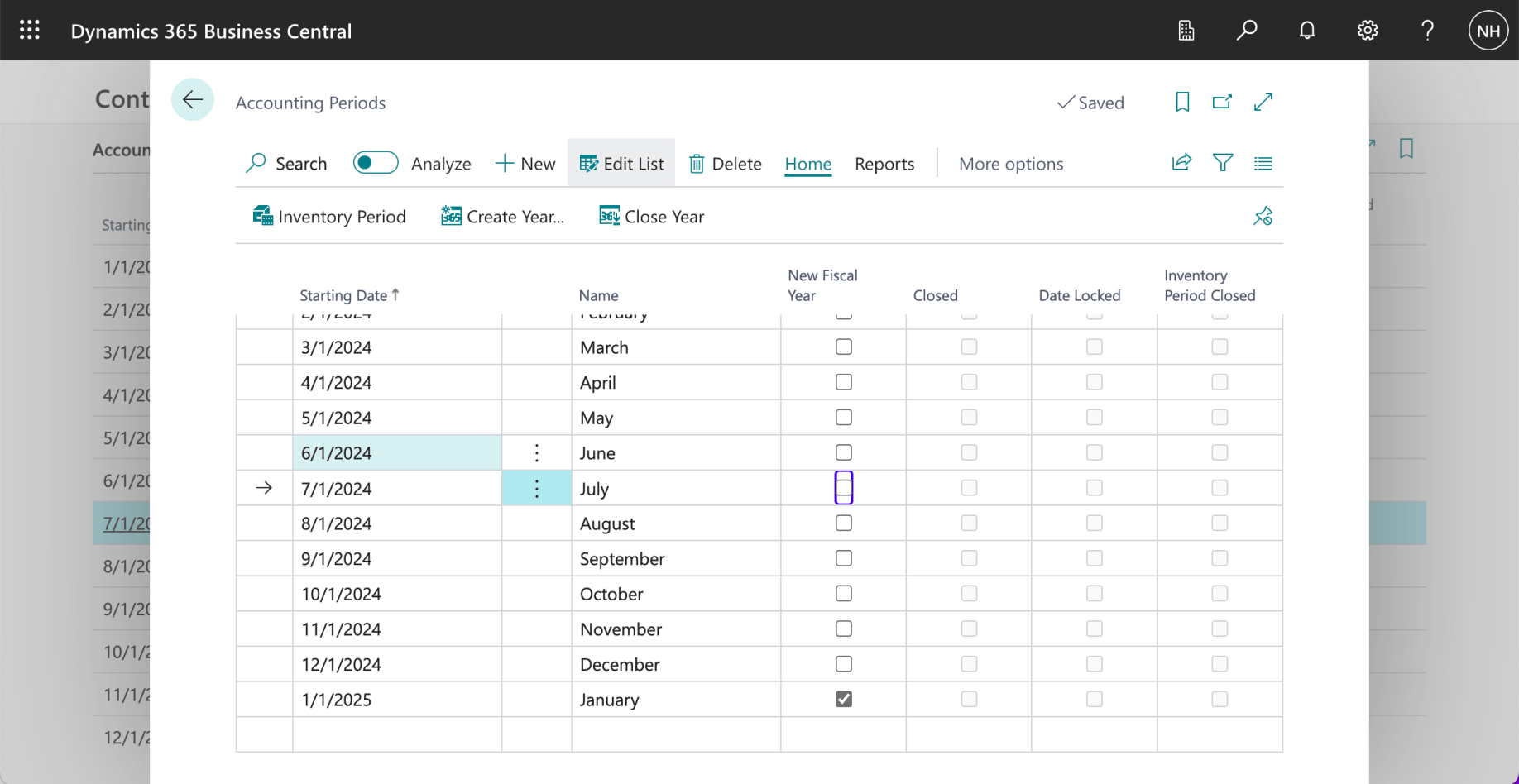Check New Fiscal Year for June
1519x784 pixels.
coord(844,452)
